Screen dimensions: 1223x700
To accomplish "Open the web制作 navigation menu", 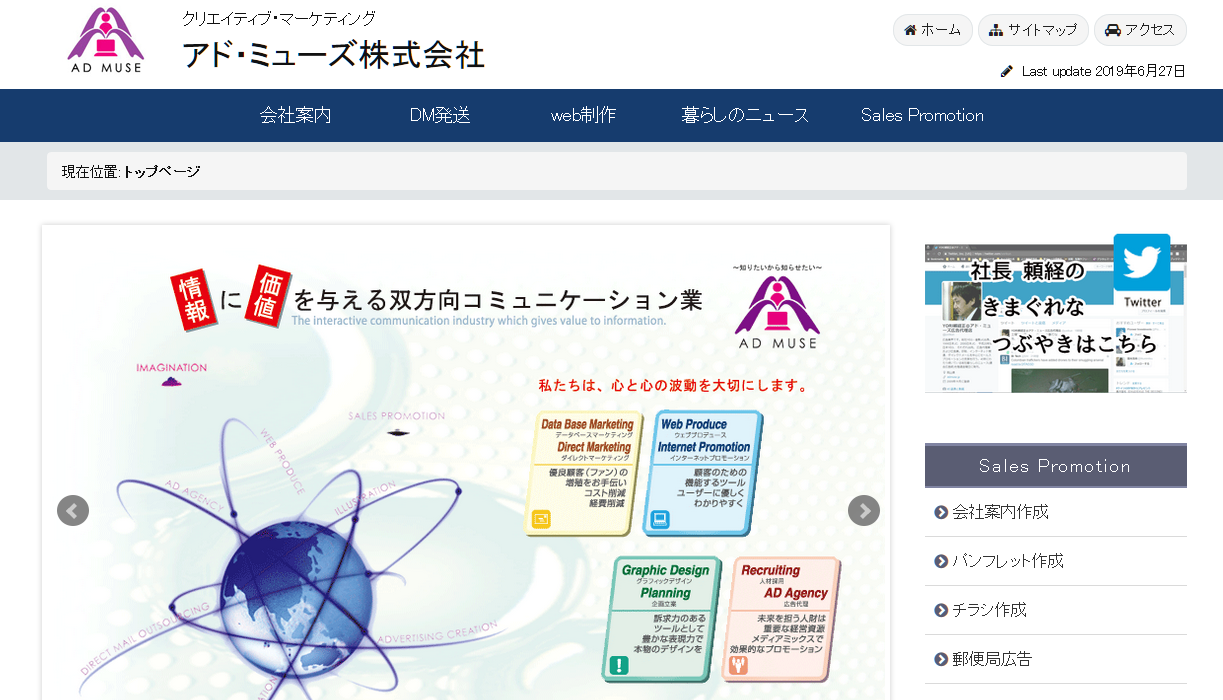I will (x=583, y=115).
